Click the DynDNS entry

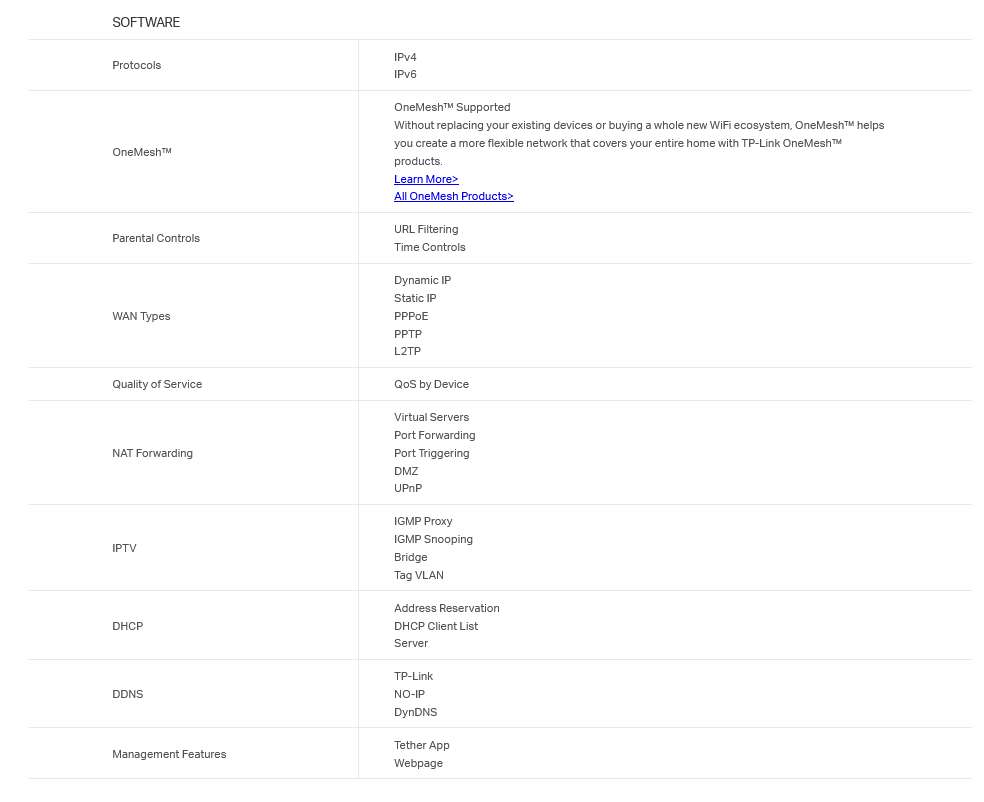pos(415,712)
